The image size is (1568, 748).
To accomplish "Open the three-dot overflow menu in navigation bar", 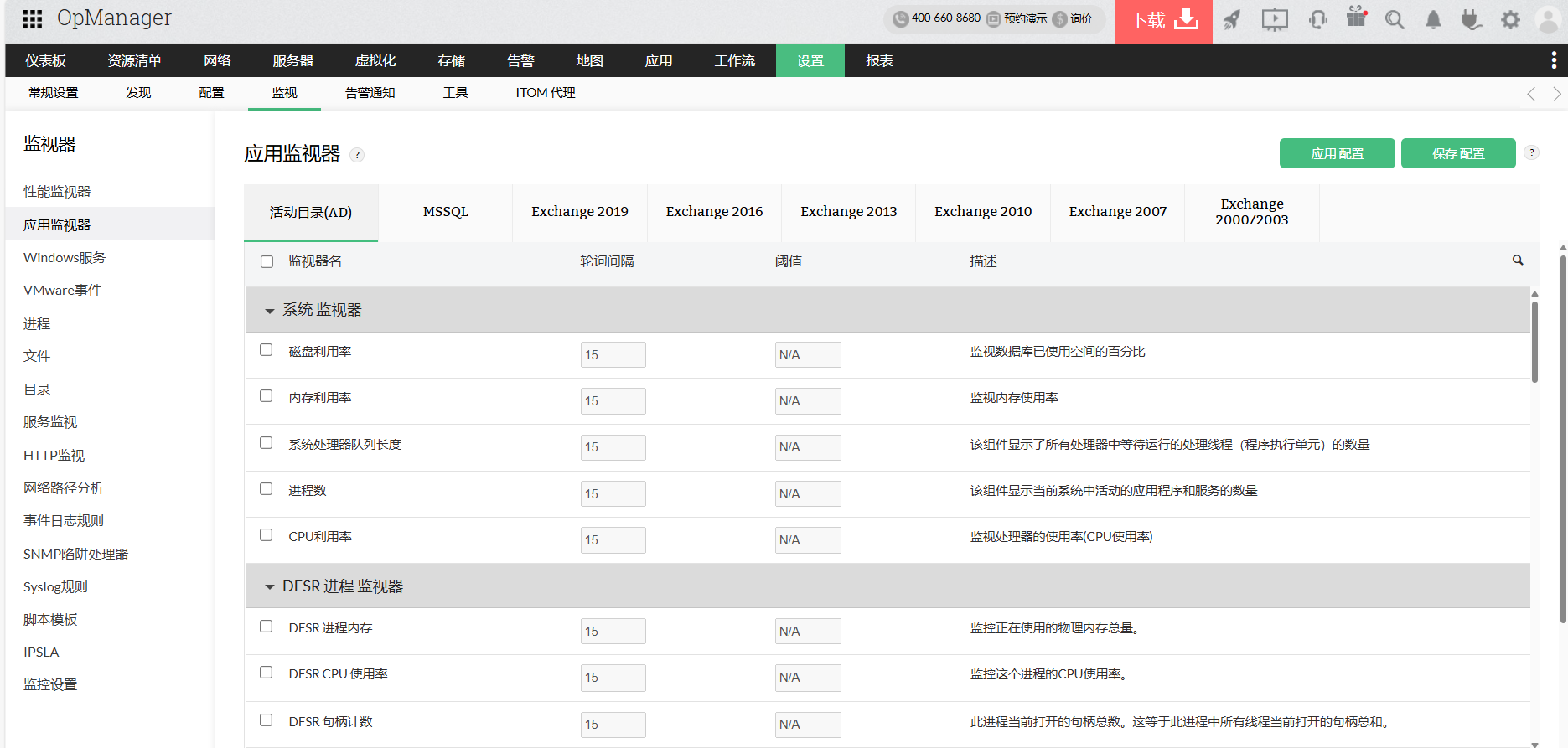I will (1553, 60).
